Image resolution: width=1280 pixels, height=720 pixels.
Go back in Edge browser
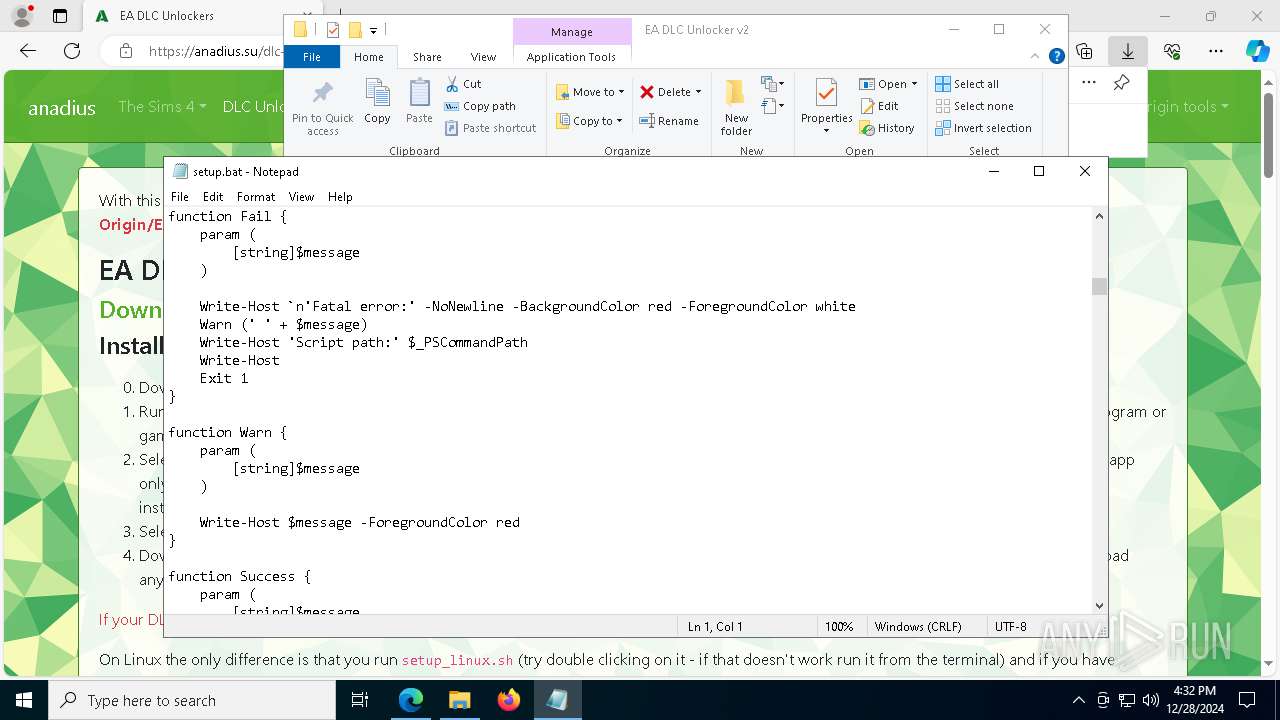(x=28, y=51)
